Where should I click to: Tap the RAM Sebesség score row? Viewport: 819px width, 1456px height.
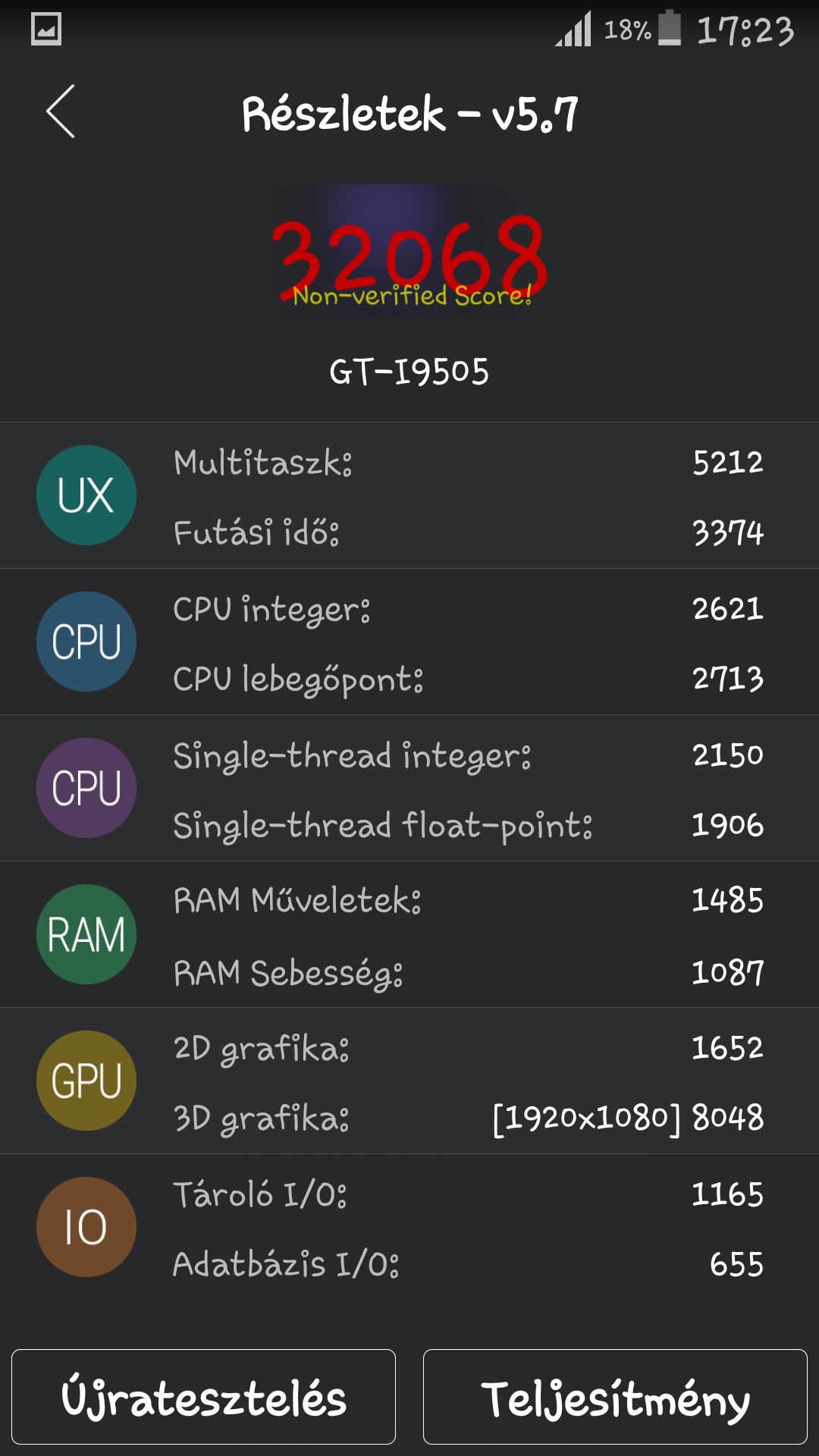[x=469, y=973]
